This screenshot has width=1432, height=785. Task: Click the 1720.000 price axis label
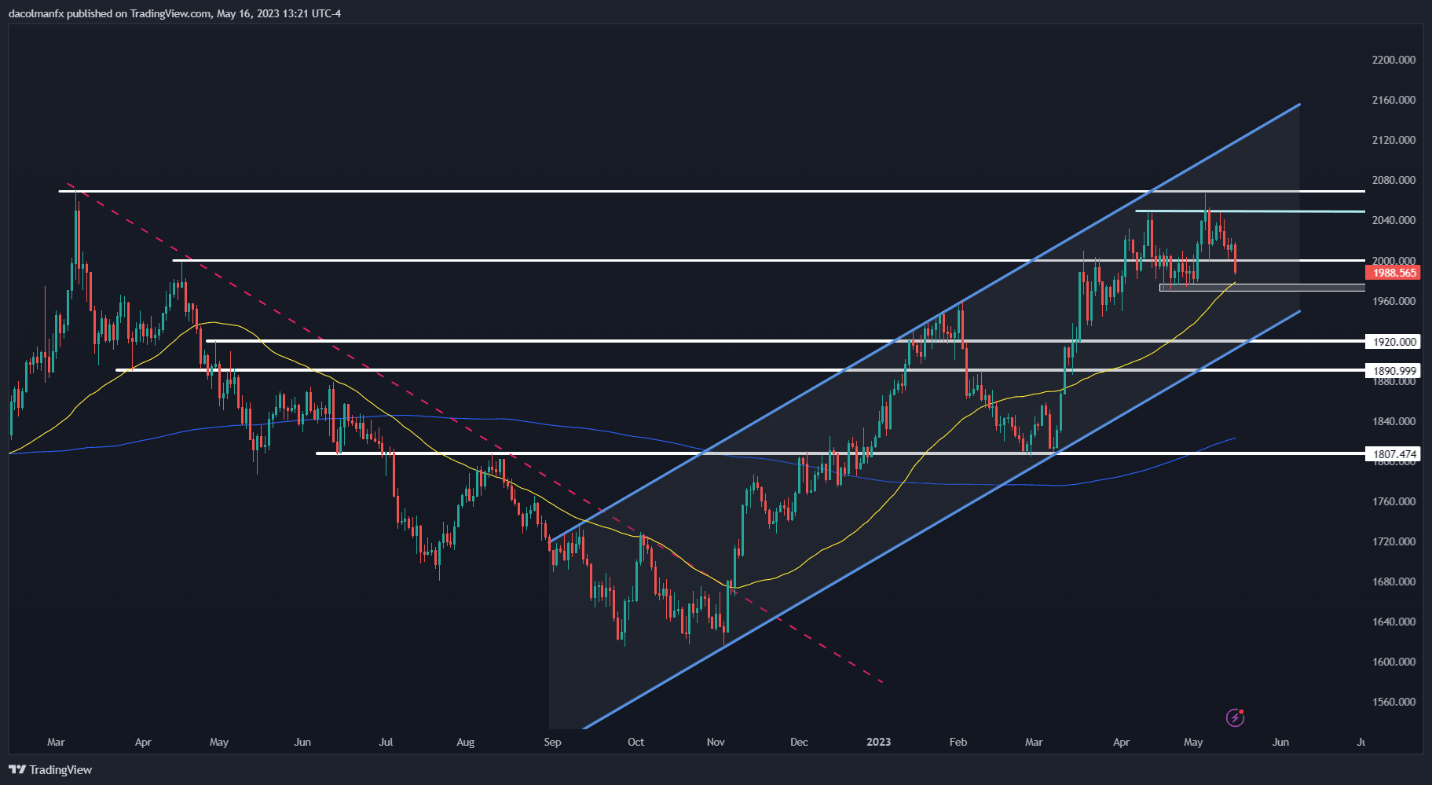pos(1395,541)
